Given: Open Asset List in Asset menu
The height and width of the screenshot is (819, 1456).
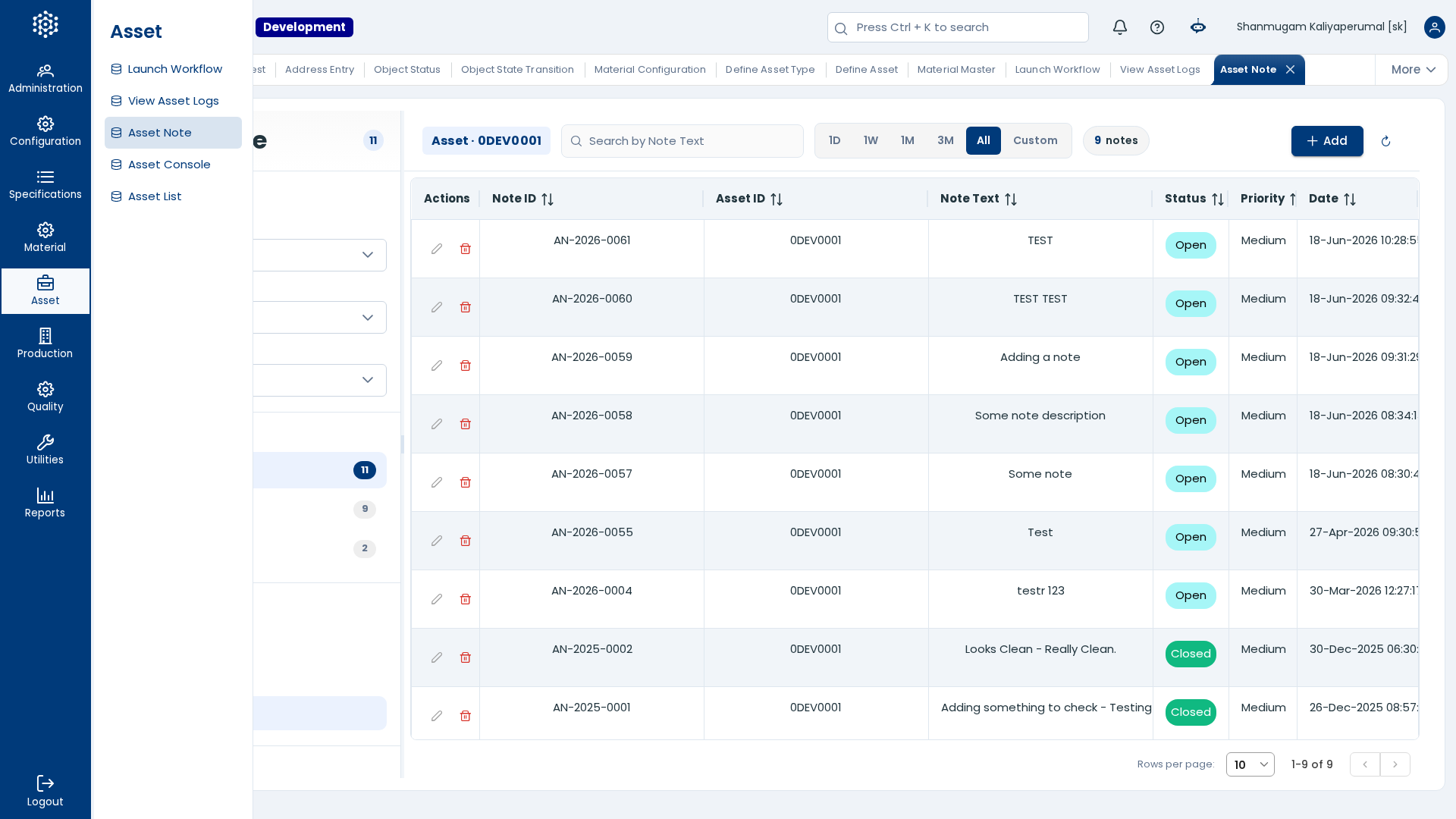Looking at the screenshot, I should pos(173,196).
